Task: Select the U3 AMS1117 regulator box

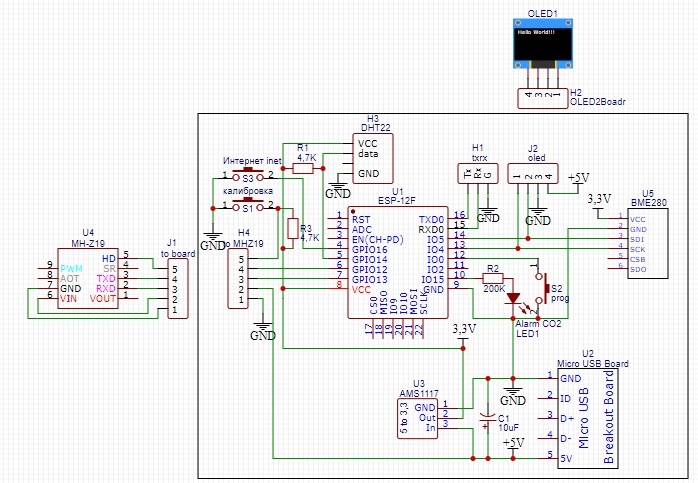Action: [417, 419]
